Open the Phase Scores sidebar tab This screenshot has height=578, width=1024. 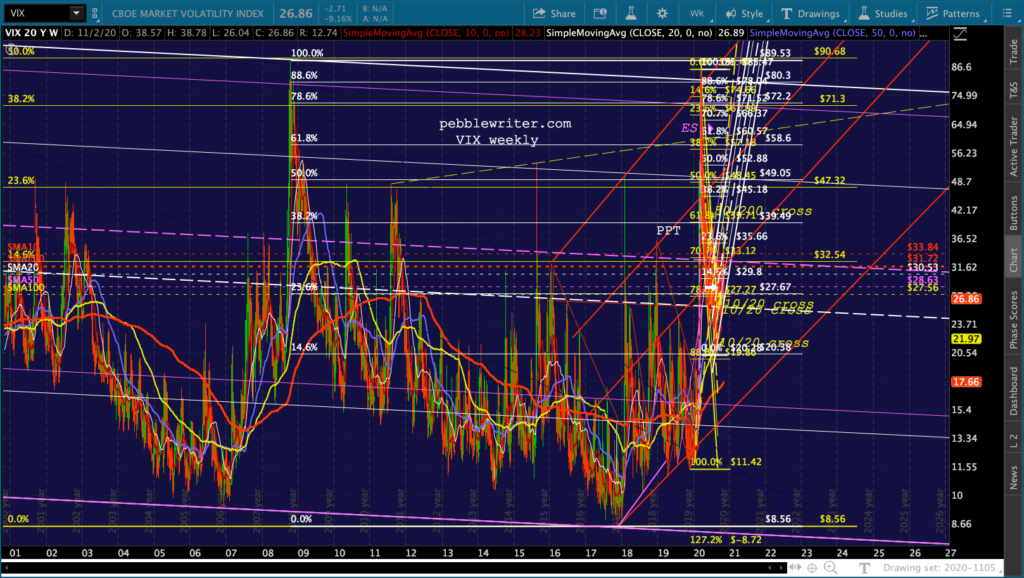click(x=1014, y=318)
